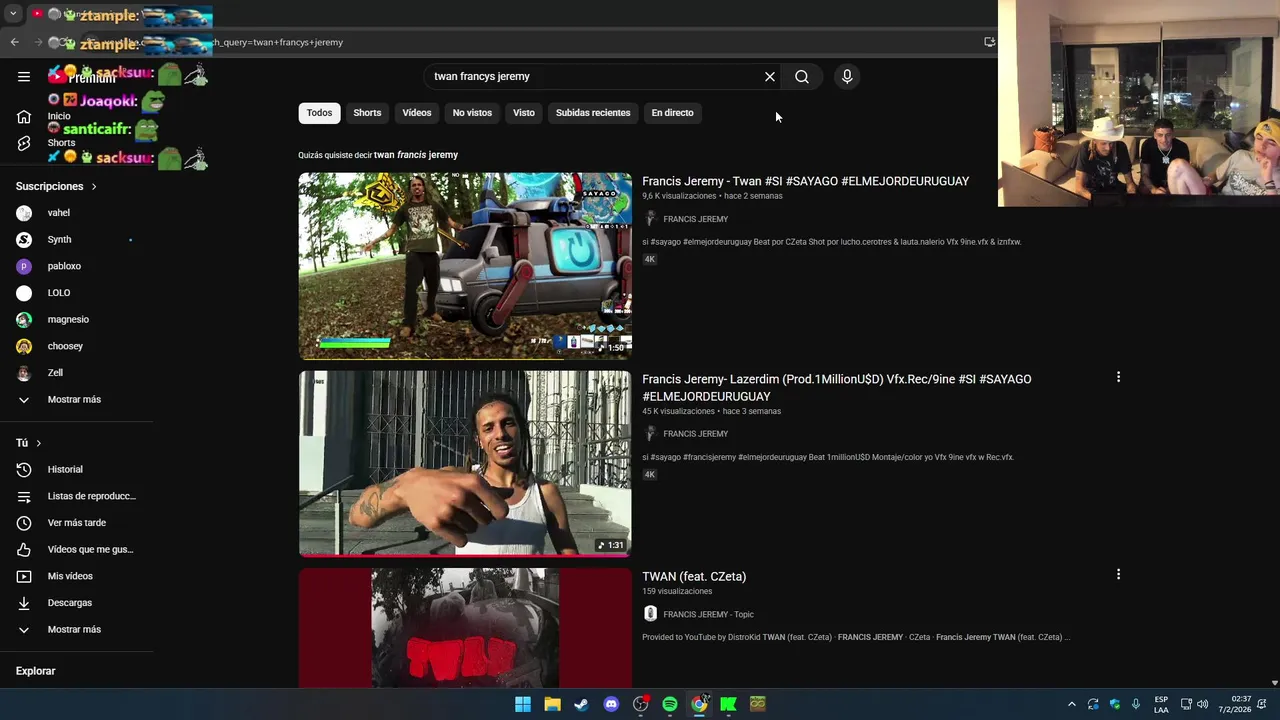The image size is (1280, 720).
Task: Open the FRANCIS JEREMY channel name under the Lazerdim video
Action: pyautogui.click(x=695, y=434)
